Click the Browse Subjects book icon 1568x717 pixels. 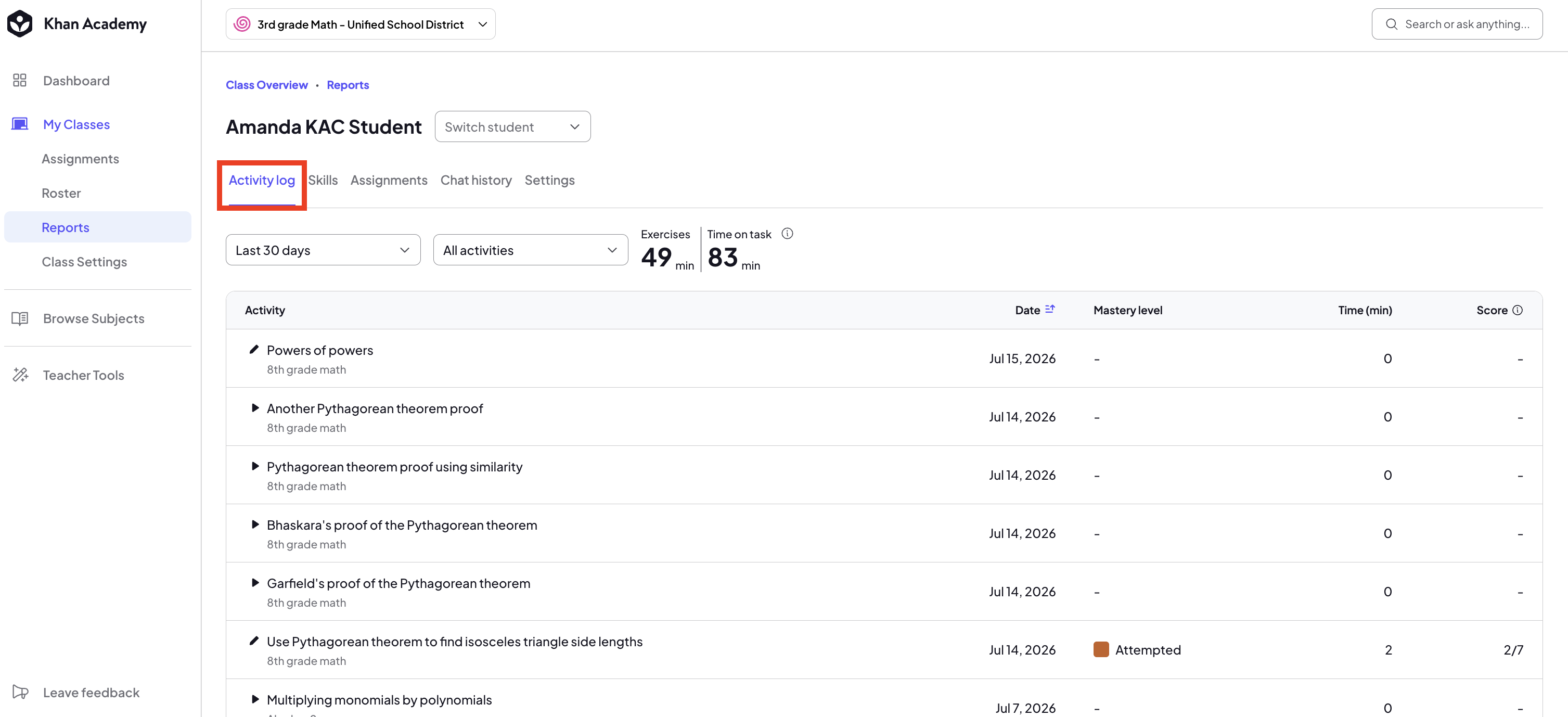click(19, 318)
